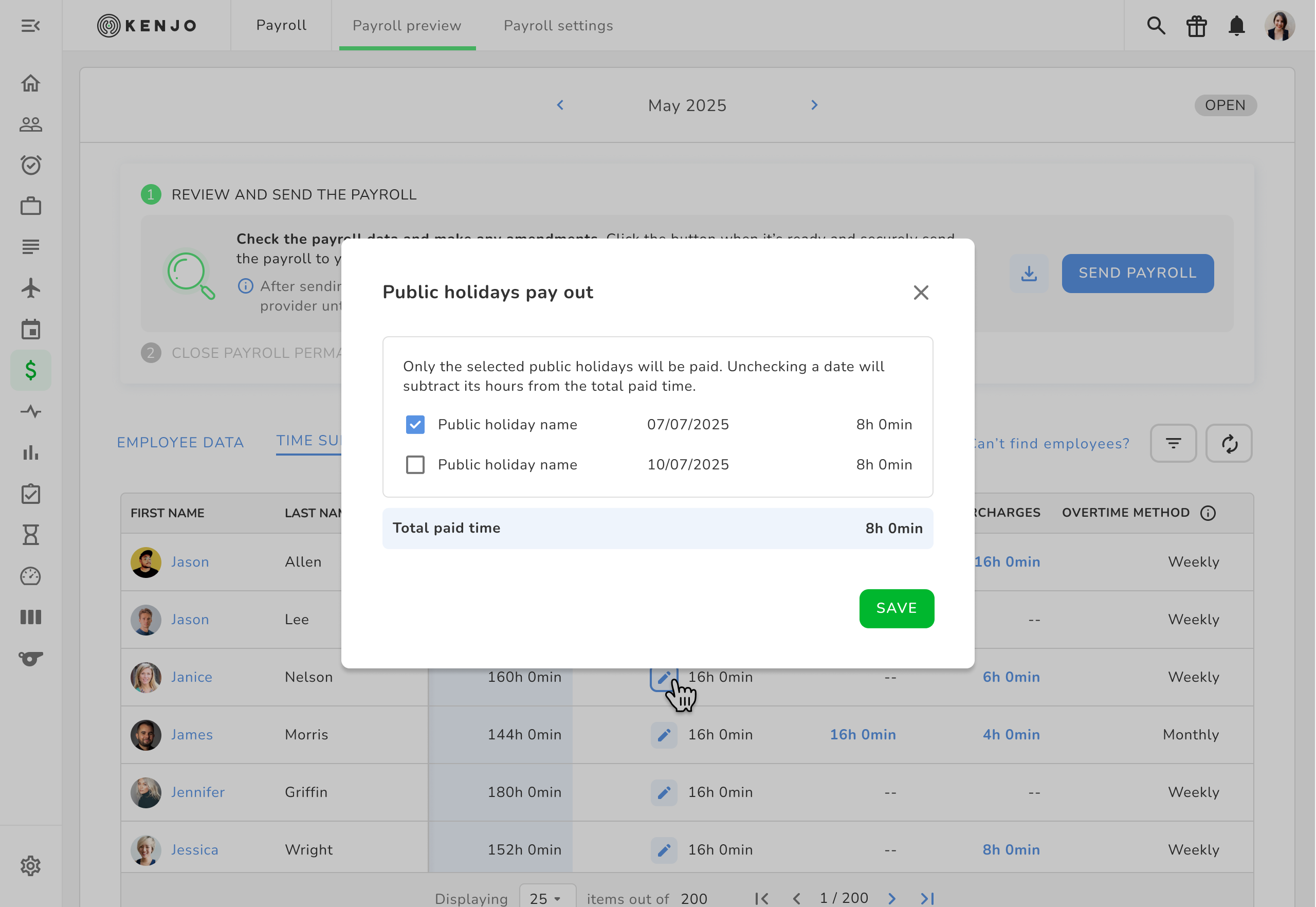Click the Send Payroll button
Image resolution: width=1316 pixels, height=907 pixels.
pyautogui.click(x=1137, y=274)
